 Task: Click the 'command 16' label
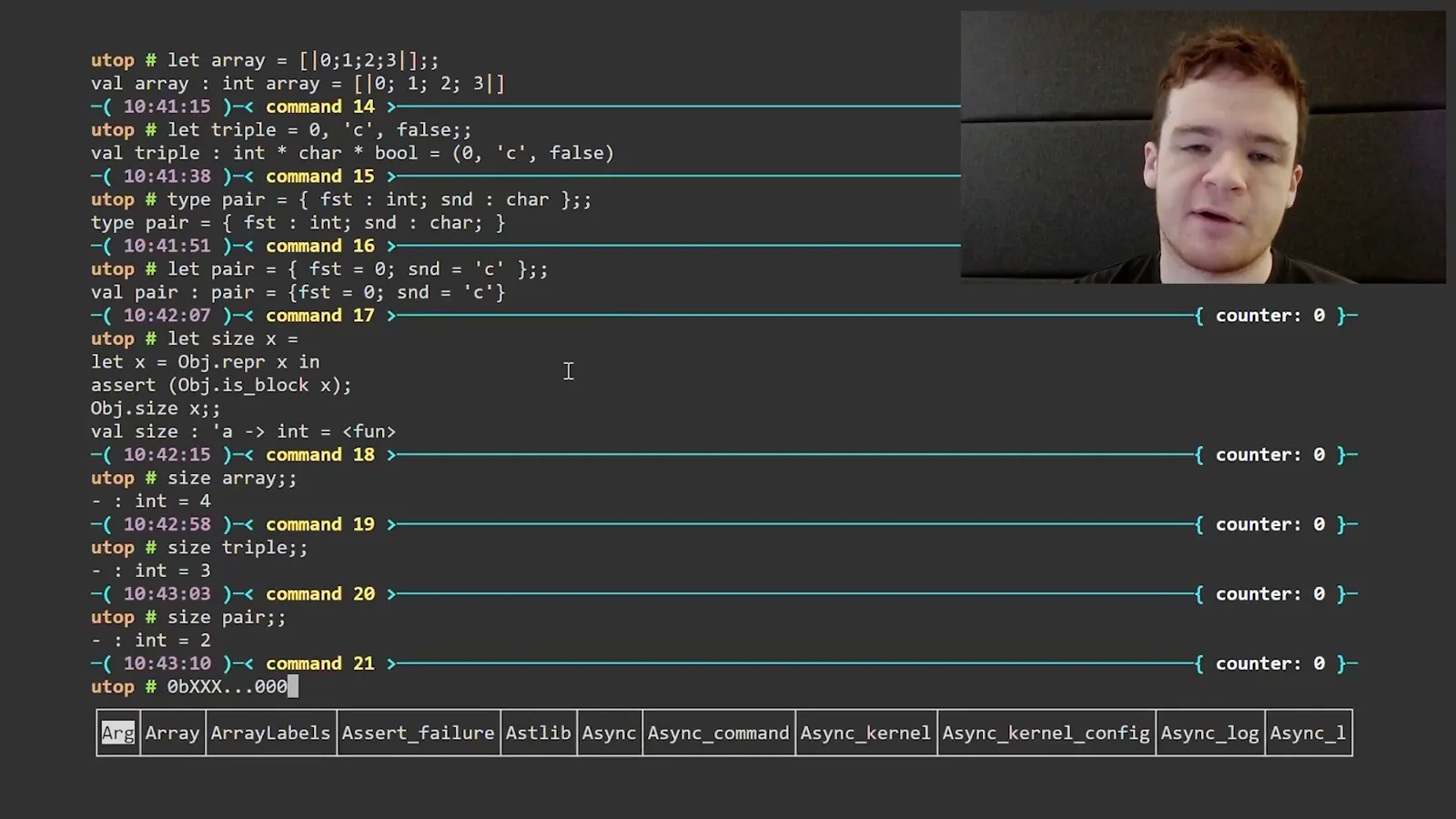click(319, 246)
